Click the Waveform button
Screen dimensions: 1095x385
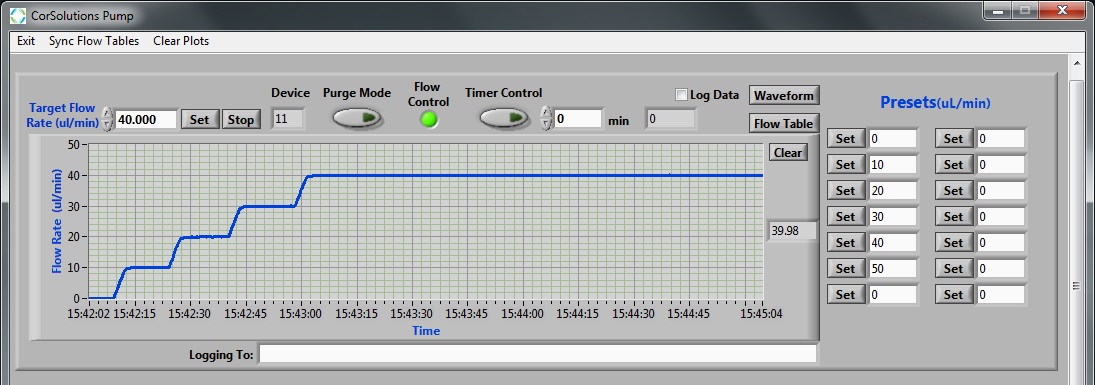784,95
